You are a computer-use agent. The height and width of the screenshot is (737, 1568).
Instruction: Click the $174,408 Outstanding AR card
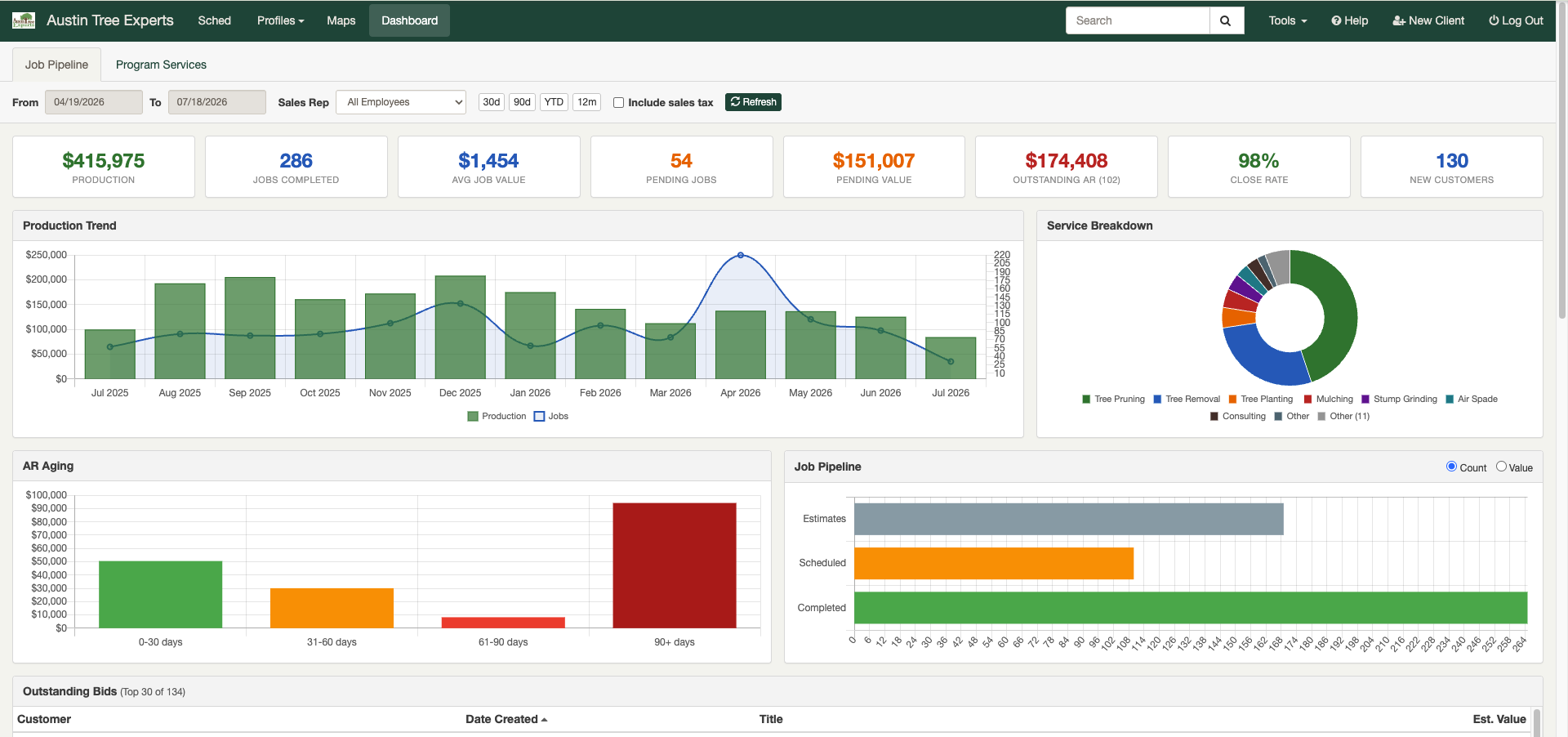[1067, 167]
